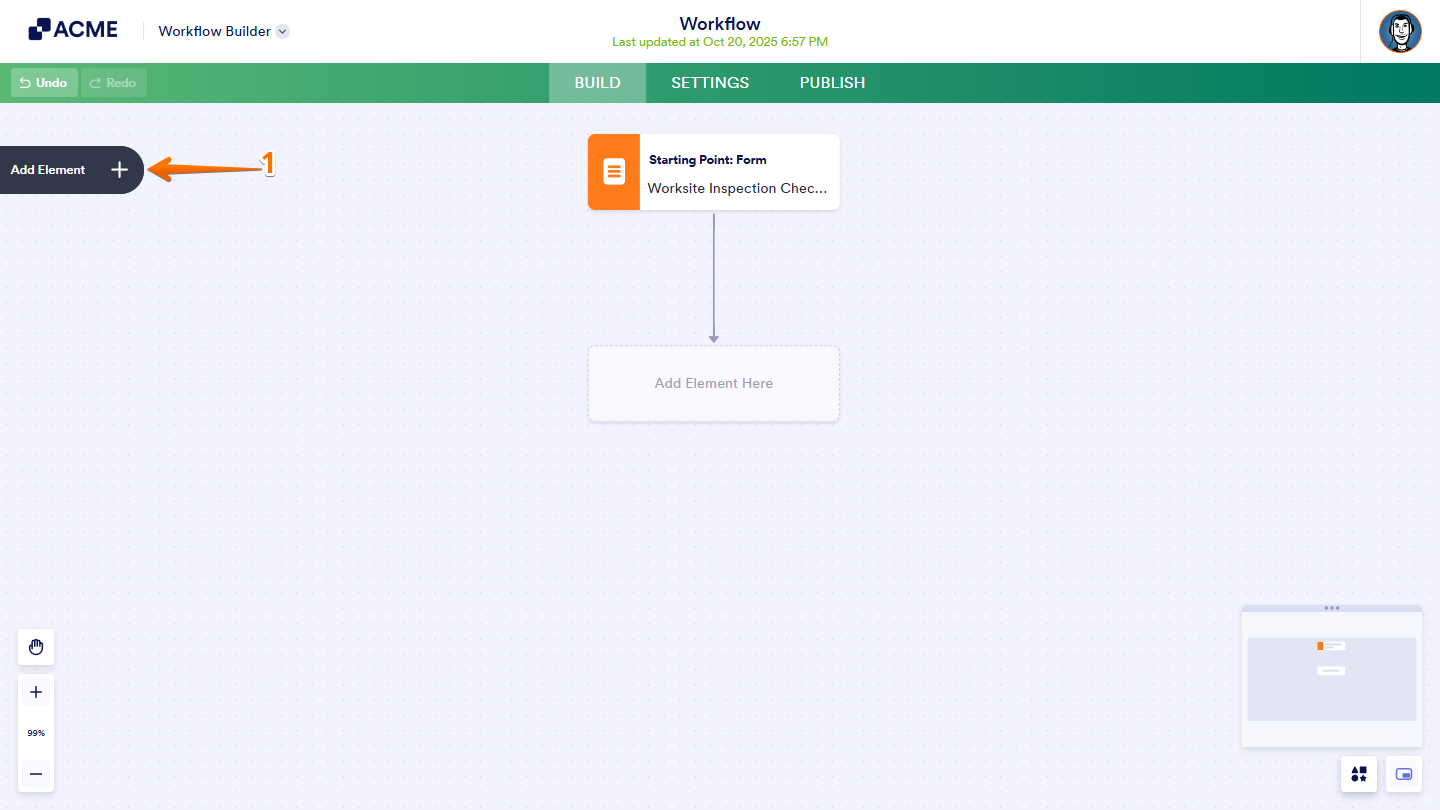This screenshot has width=1440, height=810.
Task: Zoom out with the minus icon
Action: coord(36,774)
